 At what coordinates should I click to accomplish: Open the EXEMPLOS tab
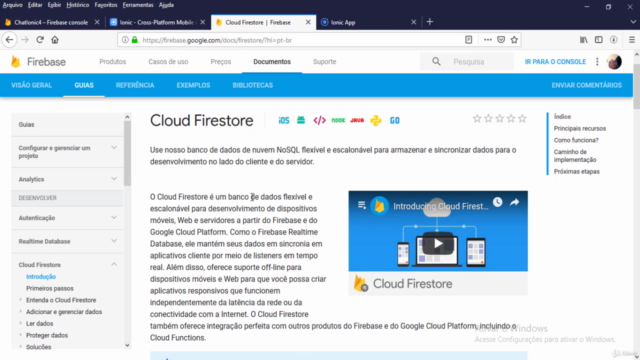[193, 85]
